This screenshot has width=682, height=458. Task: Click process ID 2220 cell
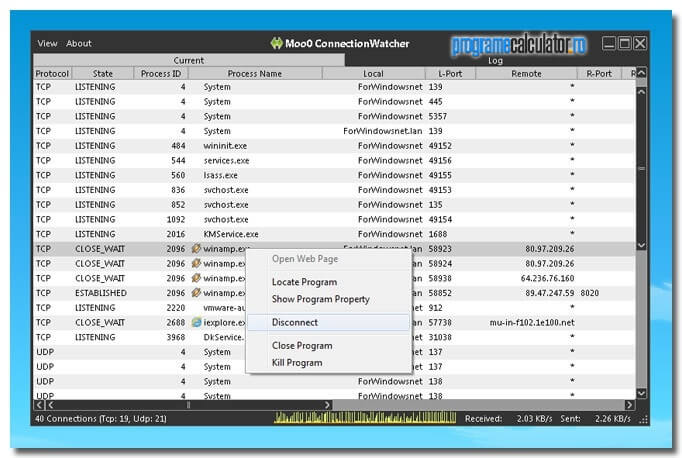tap(176, 308)
